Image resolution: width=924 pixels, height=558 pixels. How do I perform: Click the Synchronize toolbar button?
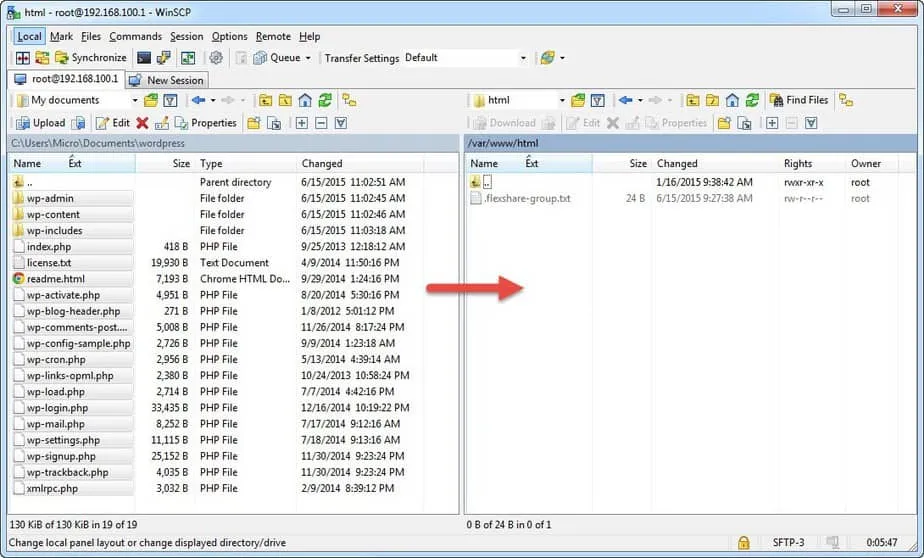(x=90, y=58)
